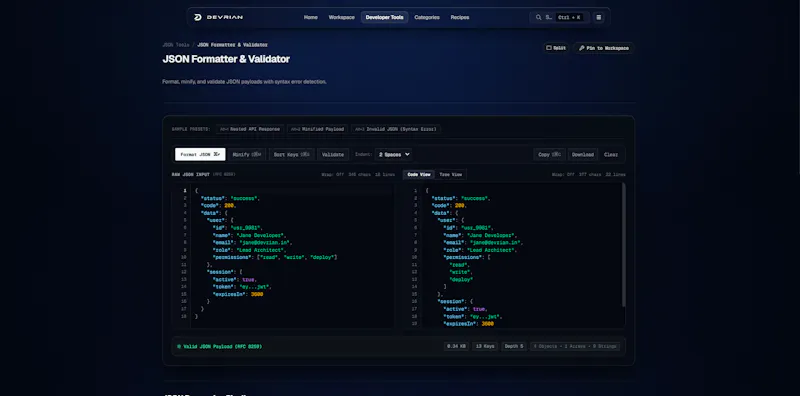Clear the JSON editor
The width and height of the screenshot is (800, 396).
611,154
